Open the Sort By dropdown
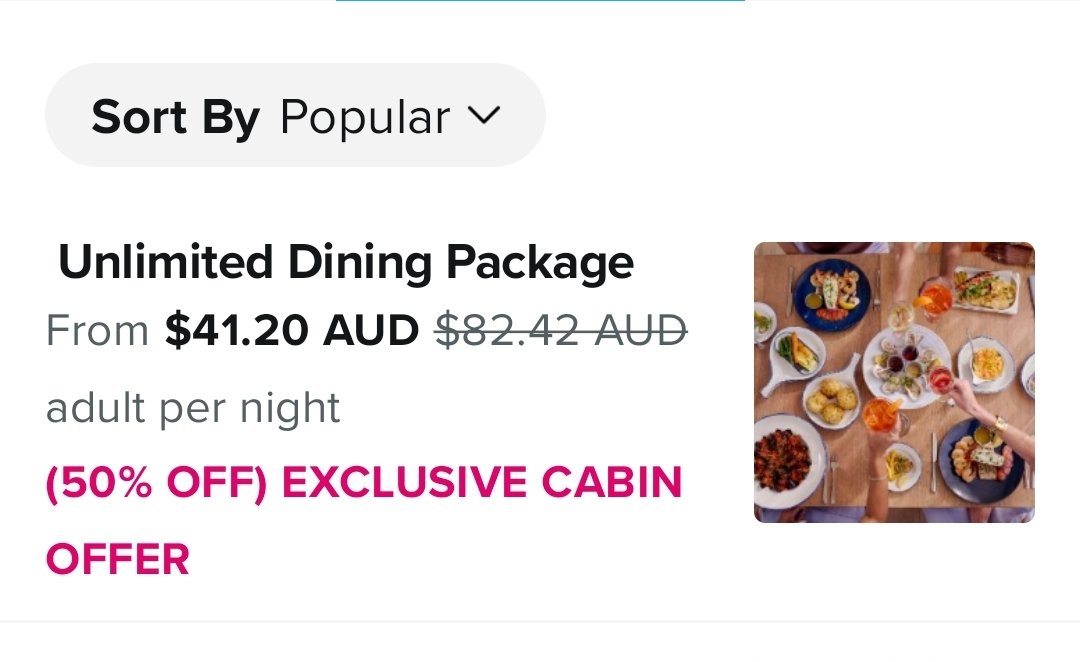This screenshot has width=1080, height=662. 295,116
